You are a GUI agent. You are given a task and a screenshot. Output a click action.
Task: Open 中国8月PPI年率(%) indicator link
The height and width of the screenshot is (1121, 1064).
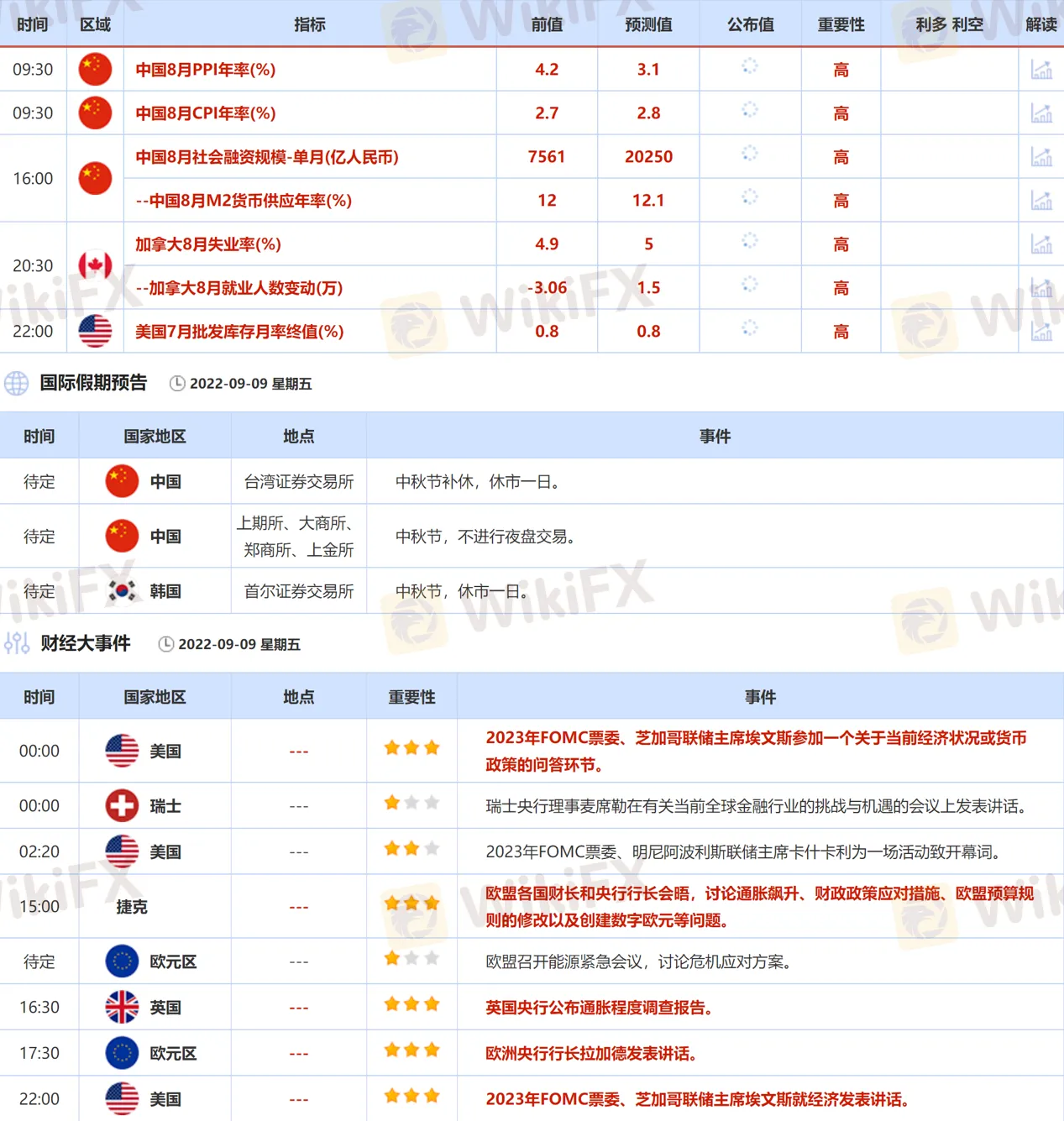pos(206,70)
